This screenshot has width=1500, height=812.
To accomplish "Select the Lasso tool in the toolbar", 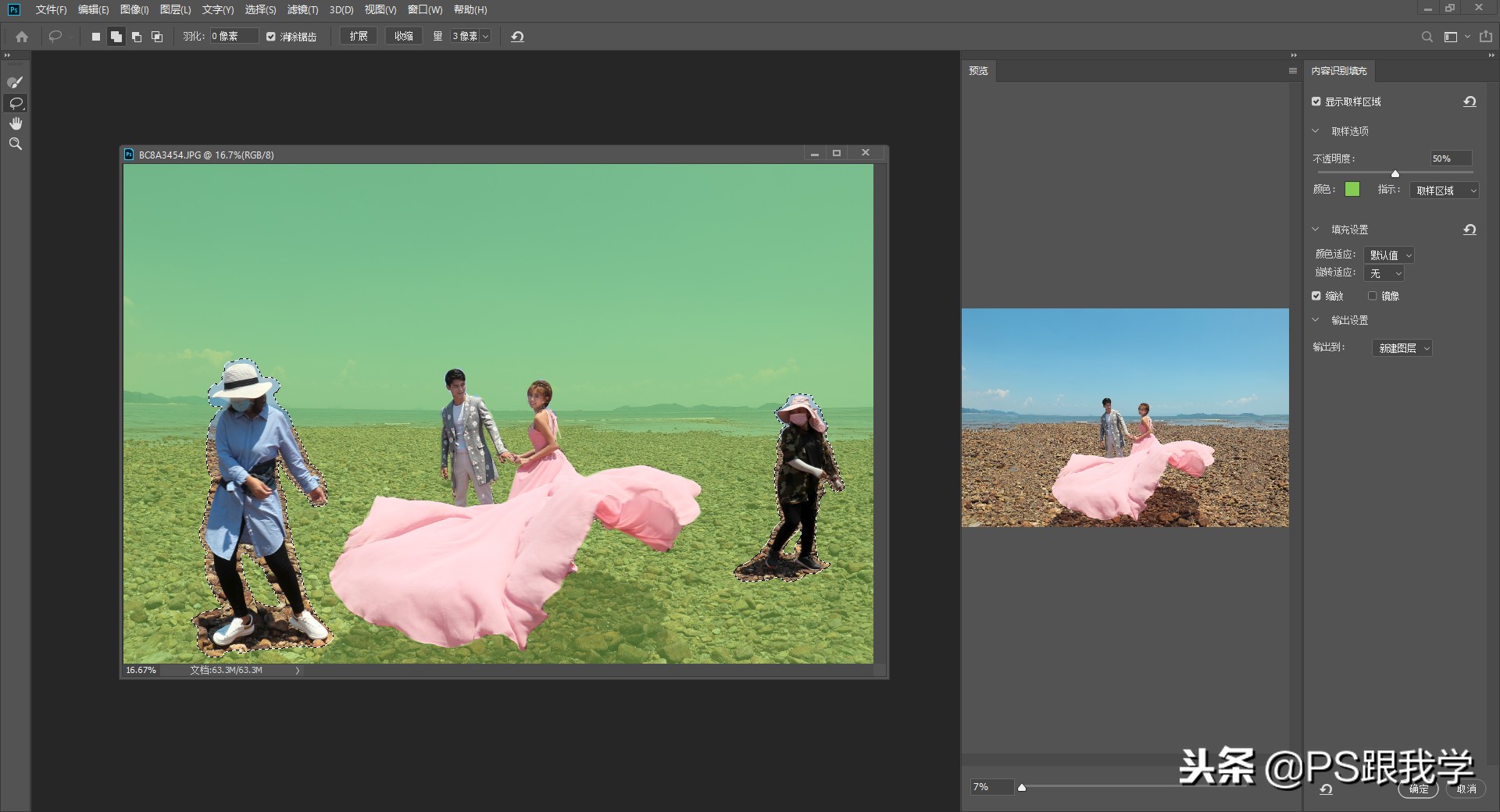I will click(15, 102).
